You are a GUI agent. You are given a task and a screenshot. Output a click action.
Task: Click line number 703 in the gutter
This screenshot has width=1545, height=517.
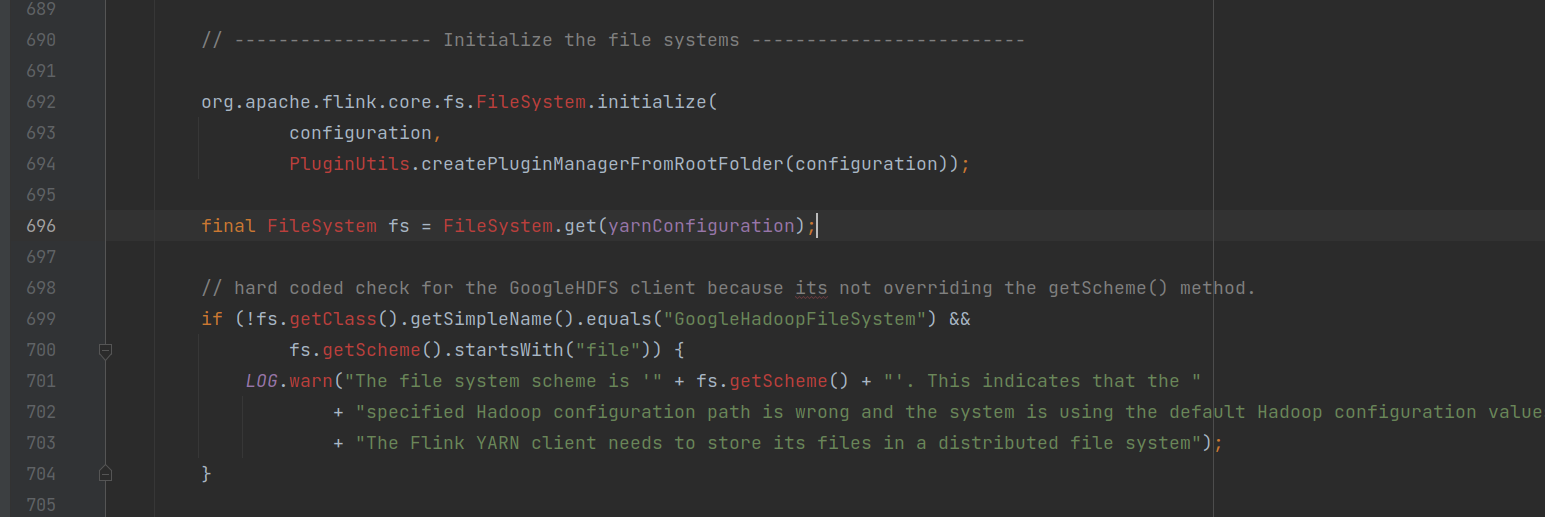click(41, 443)
